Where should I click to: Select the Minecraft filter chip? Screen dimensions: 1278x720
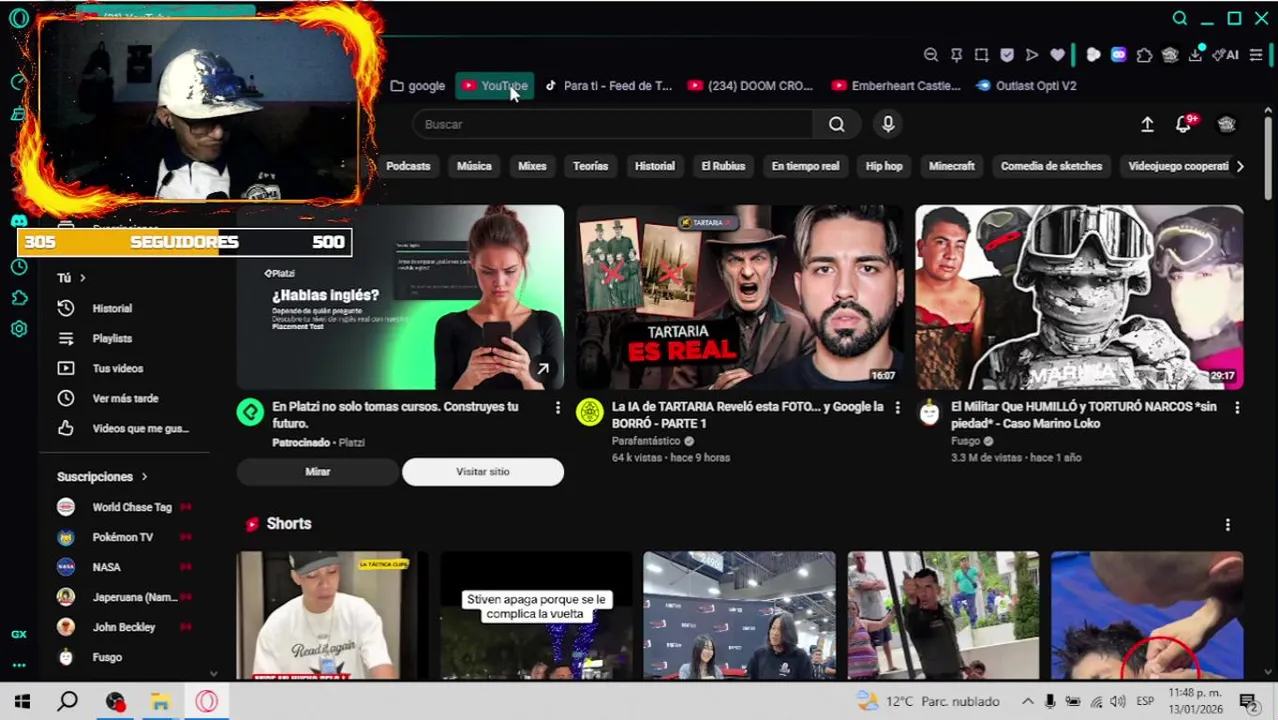tap(952, 166)
